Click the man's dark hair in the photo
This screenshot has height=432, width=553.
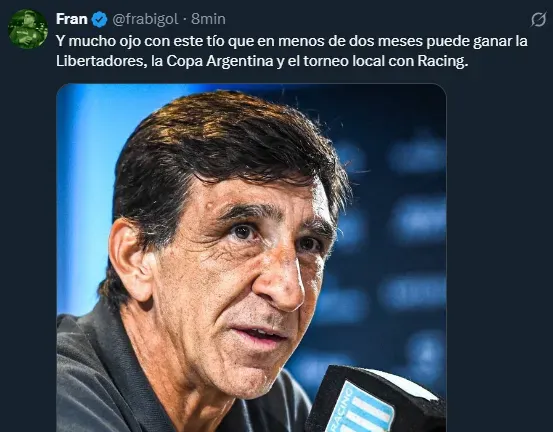[226, 148]
